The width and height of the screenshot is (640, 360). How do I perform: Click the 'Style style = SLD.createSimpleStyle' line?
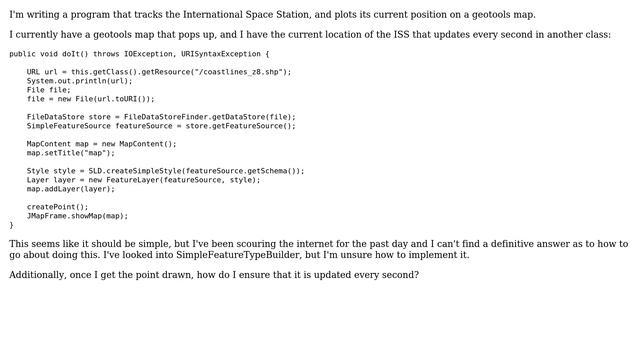166,171
